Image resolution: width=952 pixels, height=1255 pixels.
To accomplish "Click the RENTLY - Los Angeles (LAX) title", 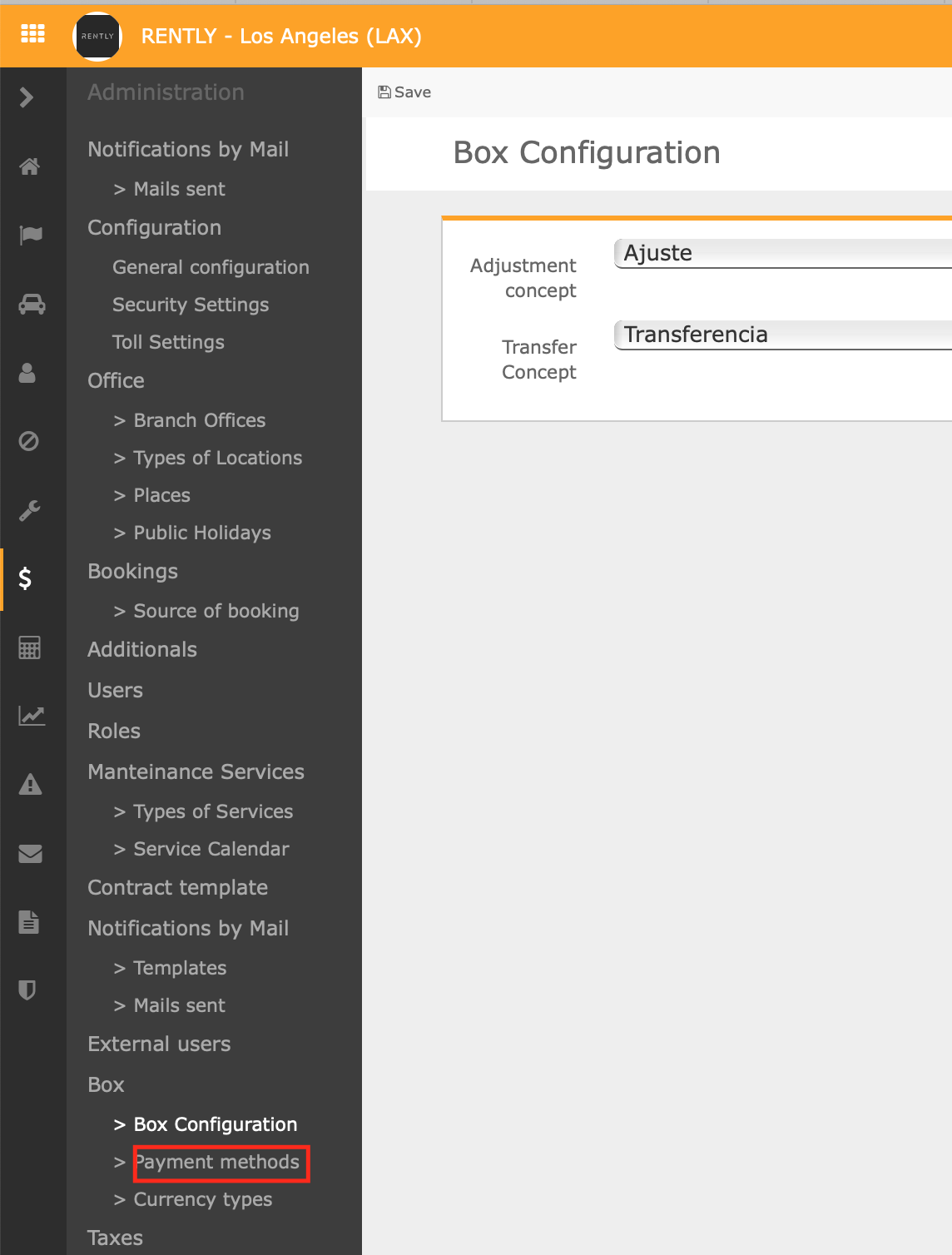I will [x=281, y=37].
